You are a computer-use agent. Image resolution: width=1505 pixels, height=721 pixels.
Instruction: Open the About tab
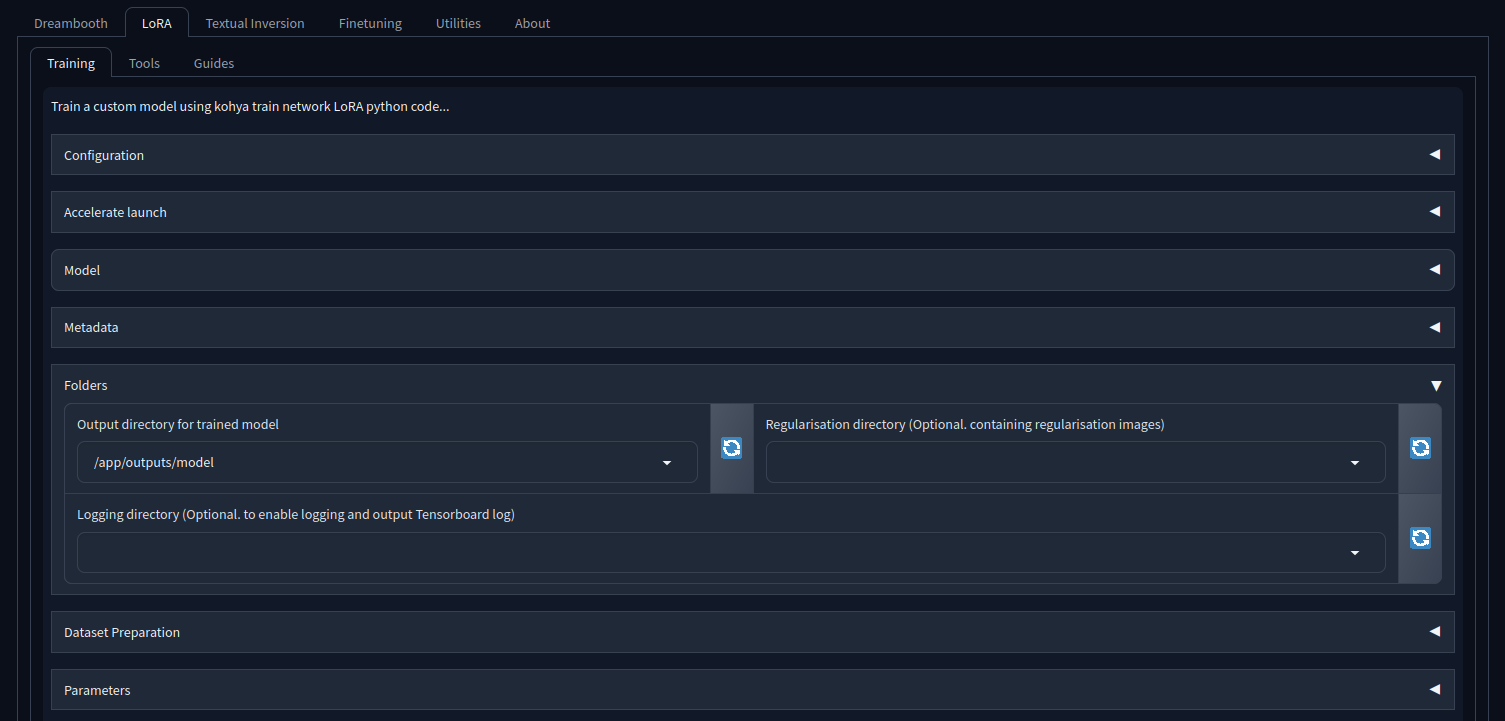[x=532, y=23]
